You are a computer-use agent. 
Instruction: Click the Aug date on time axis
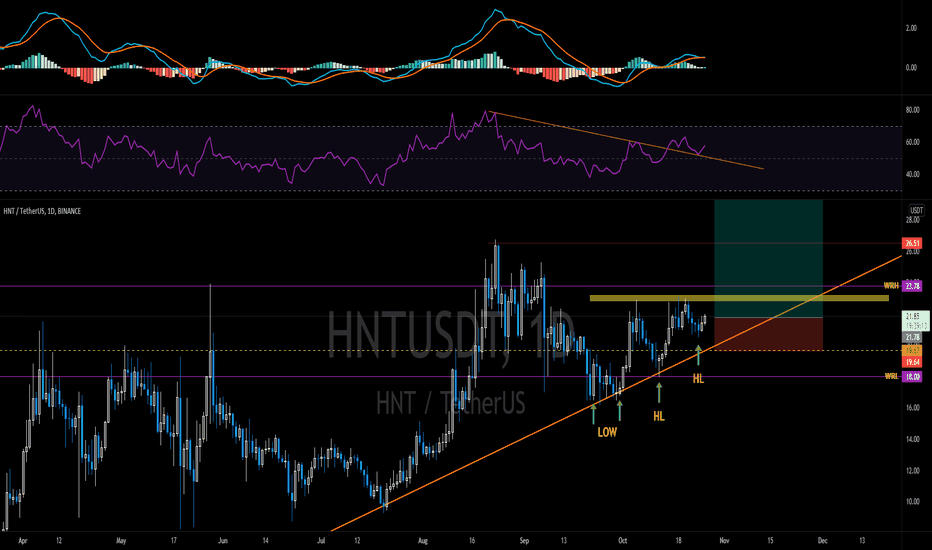click(x=423, y=540)
